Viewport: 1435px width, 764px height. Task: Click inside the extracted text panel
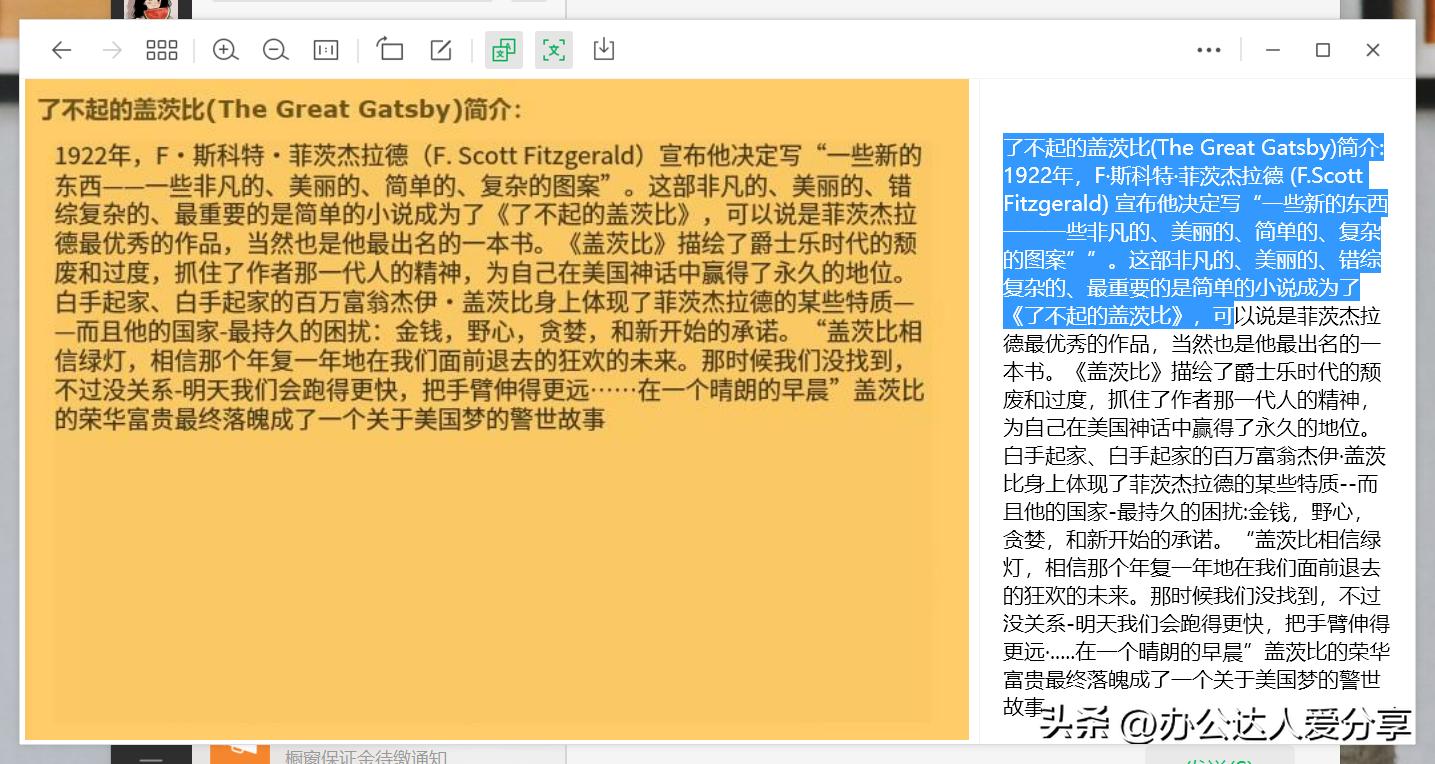pos(1190,500)
